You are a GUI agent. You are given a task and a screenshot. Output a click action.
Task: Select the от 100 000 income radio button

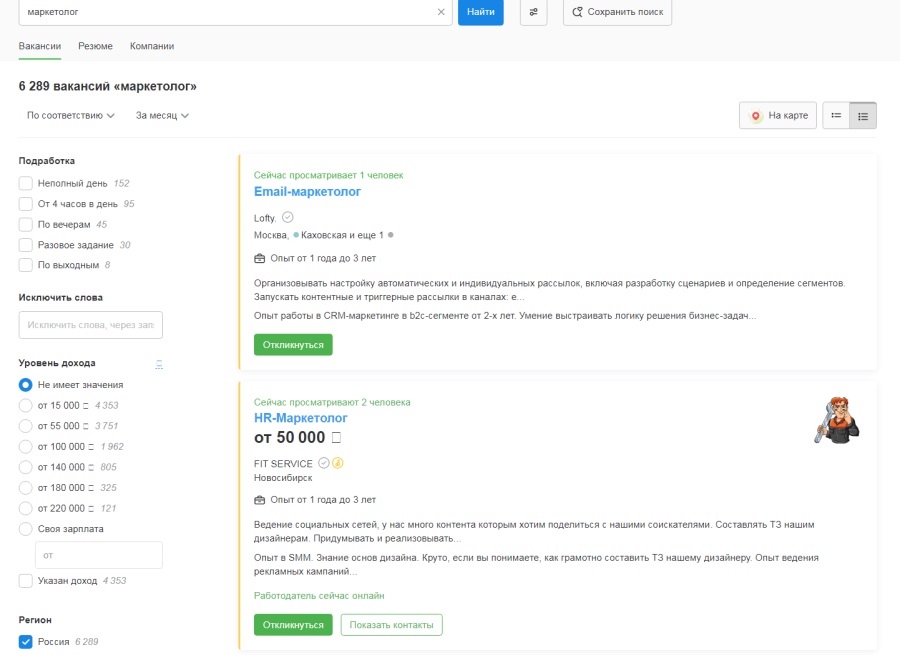point(26,446)
